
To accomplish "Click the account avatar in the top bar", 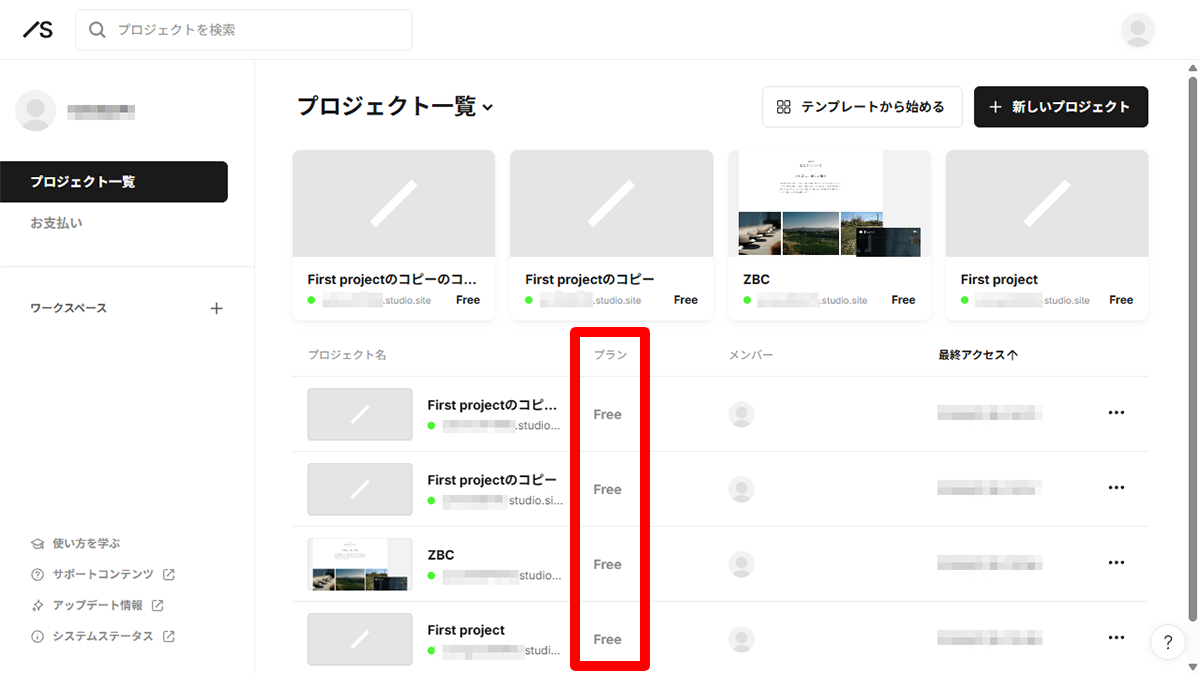I will click(x=1137, y=30).
